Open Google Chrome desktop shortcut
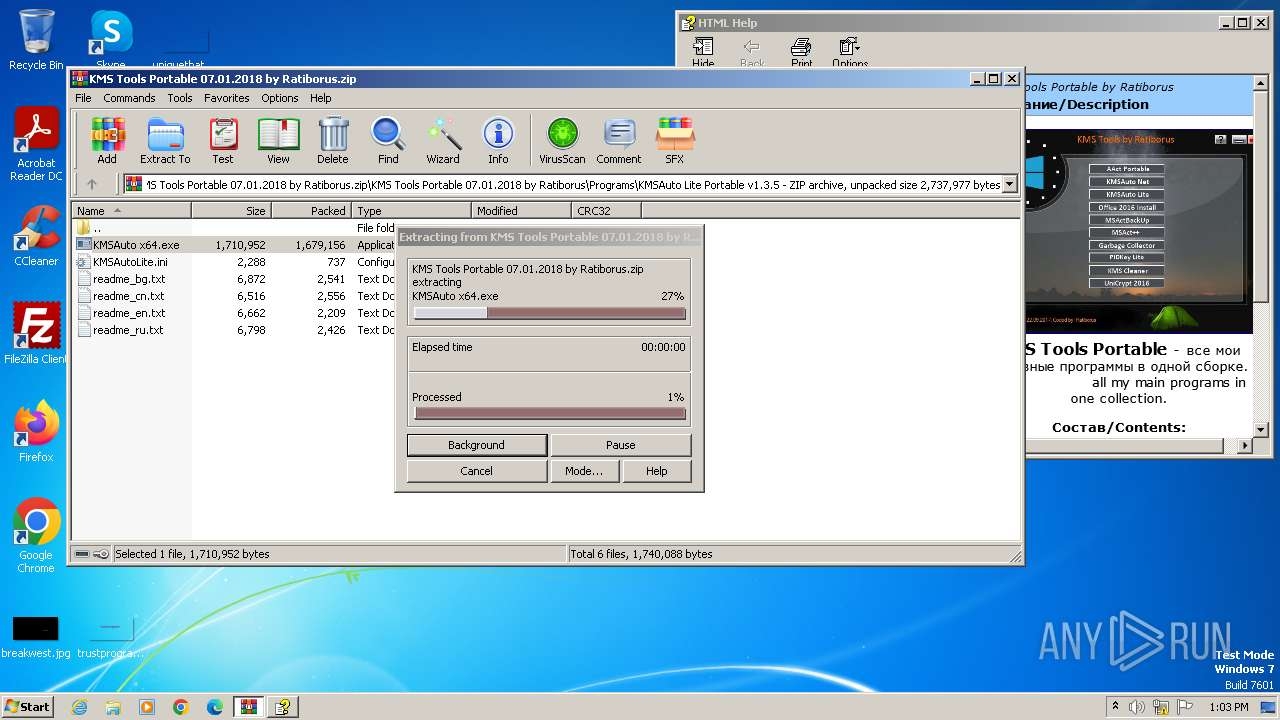The image size is (1280, 720). (36, 536)
